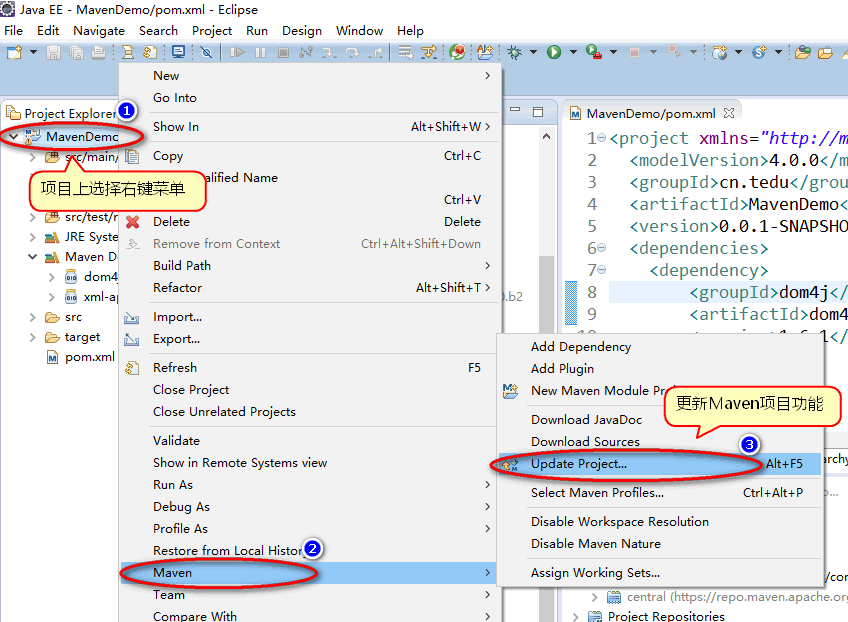Click Download Sources in the submenu
The image size is (848, 622).
click(585, 442)
